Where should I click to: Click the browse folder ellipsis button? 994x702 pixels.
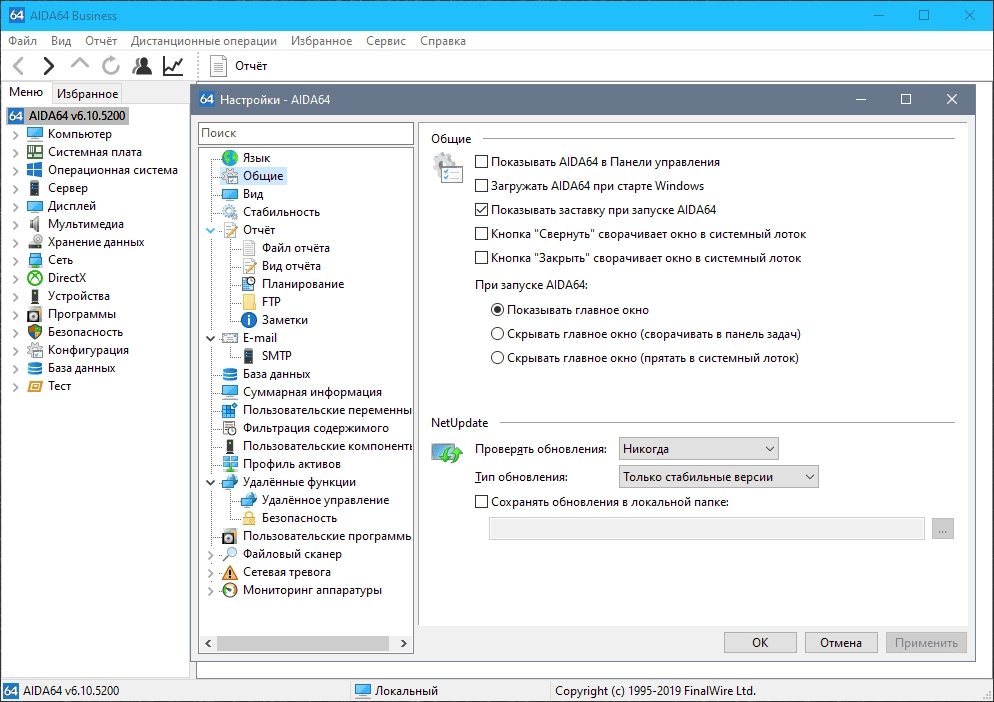point(943,529)
